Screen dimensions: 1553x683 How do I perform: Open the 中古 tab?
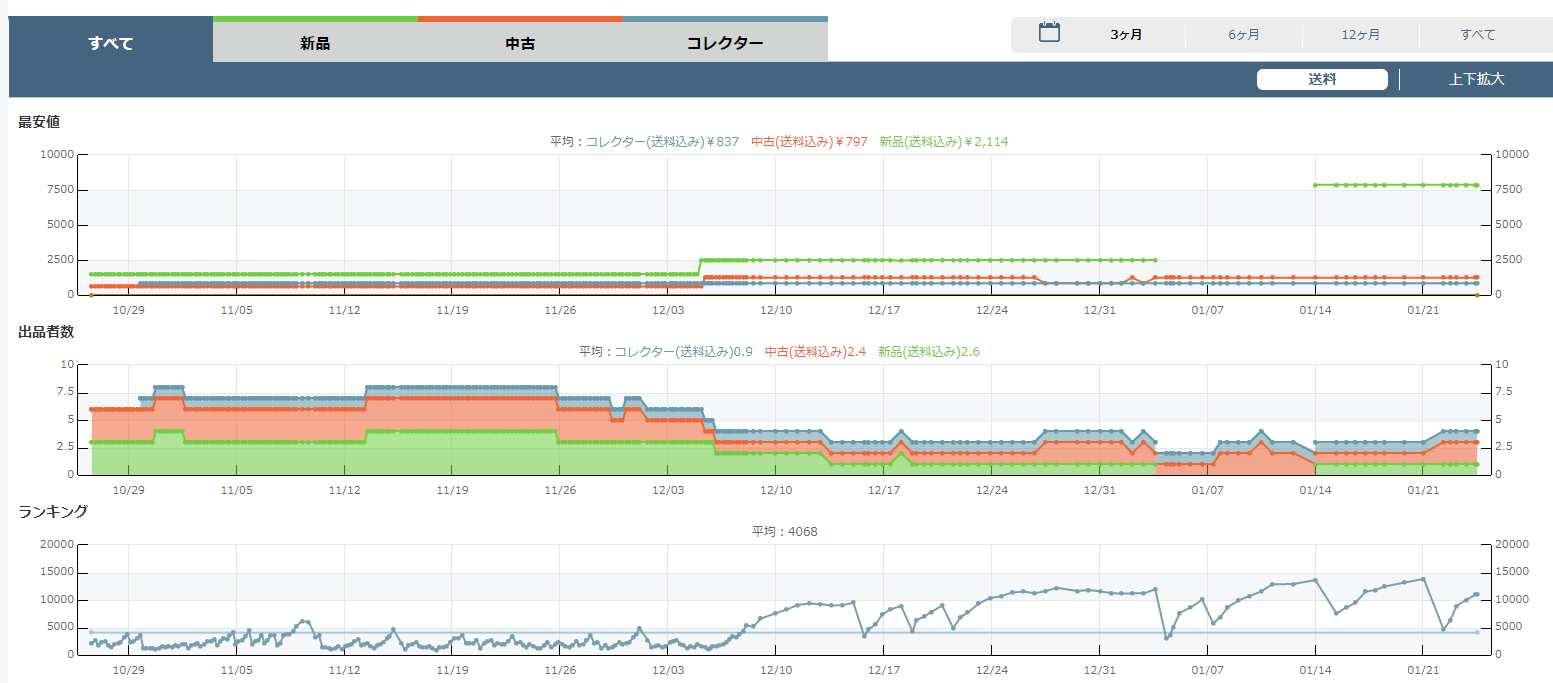pos(520,43)
